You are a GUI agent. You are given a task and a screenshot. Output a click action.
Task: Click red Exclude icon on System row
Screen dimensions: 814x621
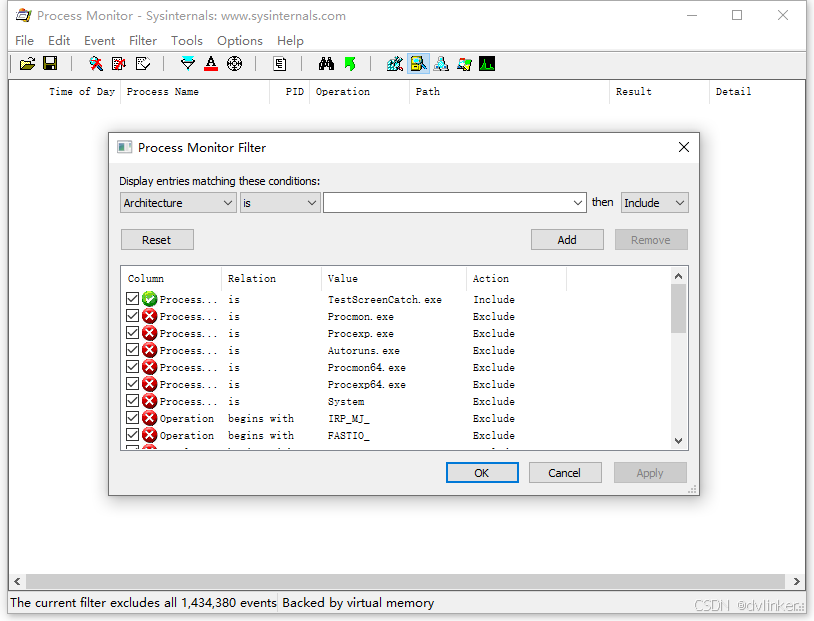click(x=150, y=401)
